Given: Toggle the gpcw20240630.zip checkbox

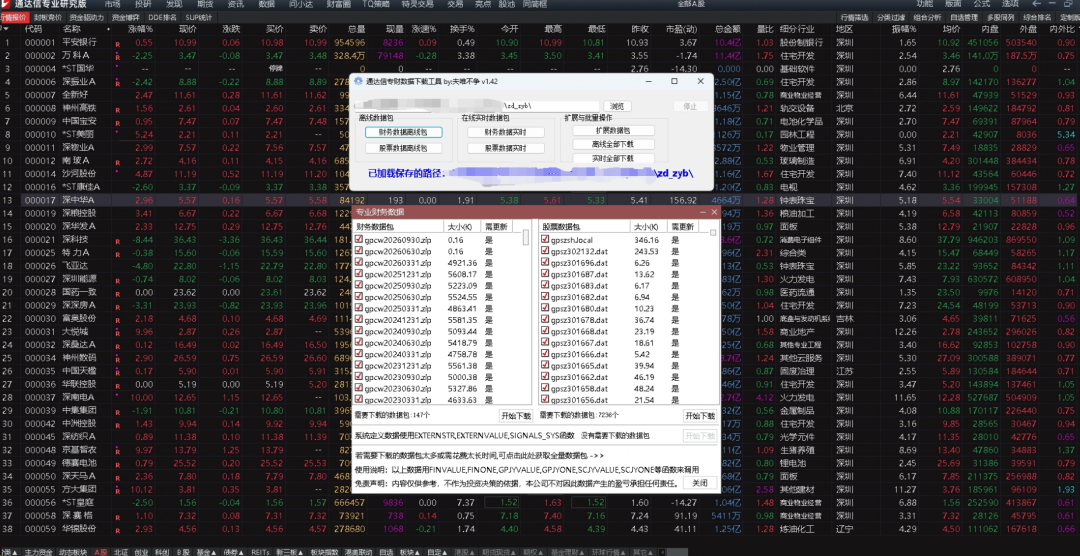Looking at the screenshot, I should [x=358, y=342].
